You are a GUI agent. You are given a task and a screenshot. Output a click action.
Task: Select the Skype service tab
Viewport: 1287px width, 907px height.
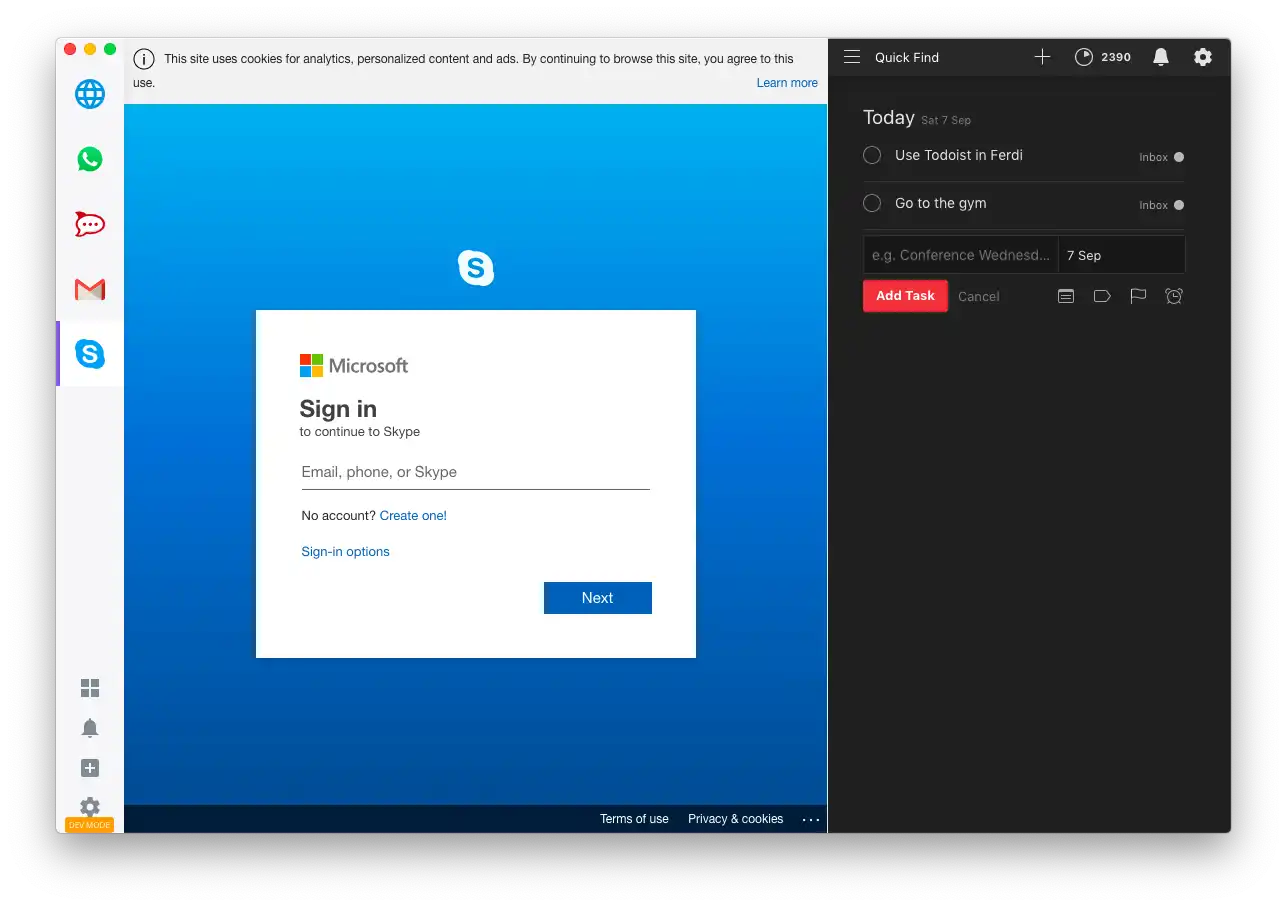[90, 354]
